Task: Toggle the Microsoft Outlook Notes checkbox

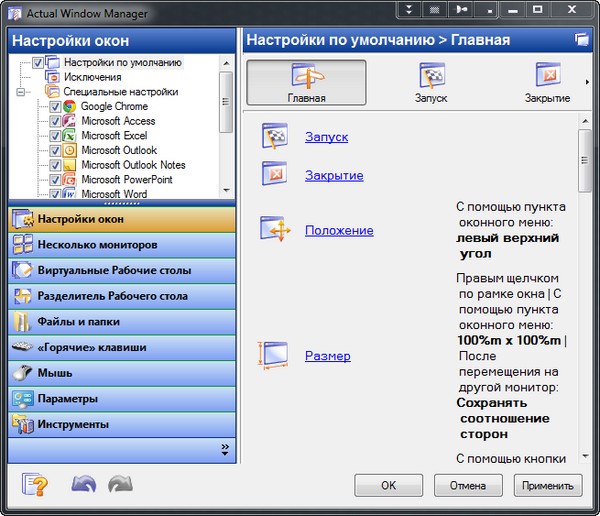Action: pyautogui.click(x=55, y=165)
